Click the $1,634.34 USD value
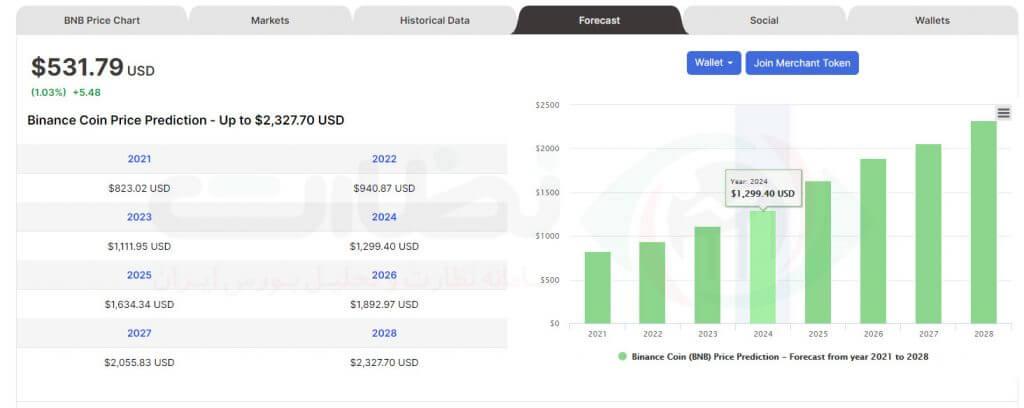This screenshot has height=408, width=1024. coord(139,304)
